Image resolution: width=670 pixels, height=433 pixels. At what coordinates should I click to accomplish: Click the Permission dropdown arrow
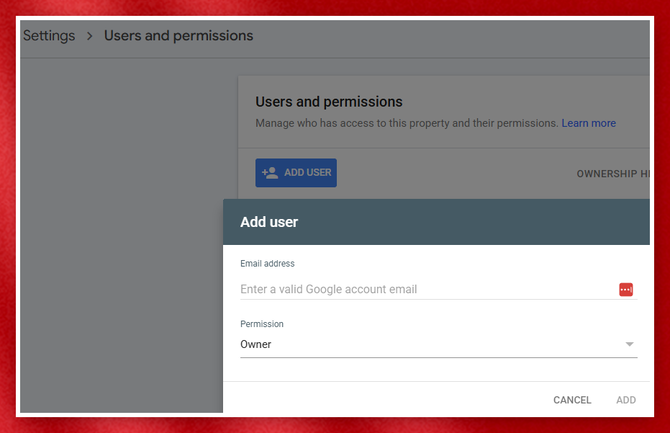click(629, 344)
